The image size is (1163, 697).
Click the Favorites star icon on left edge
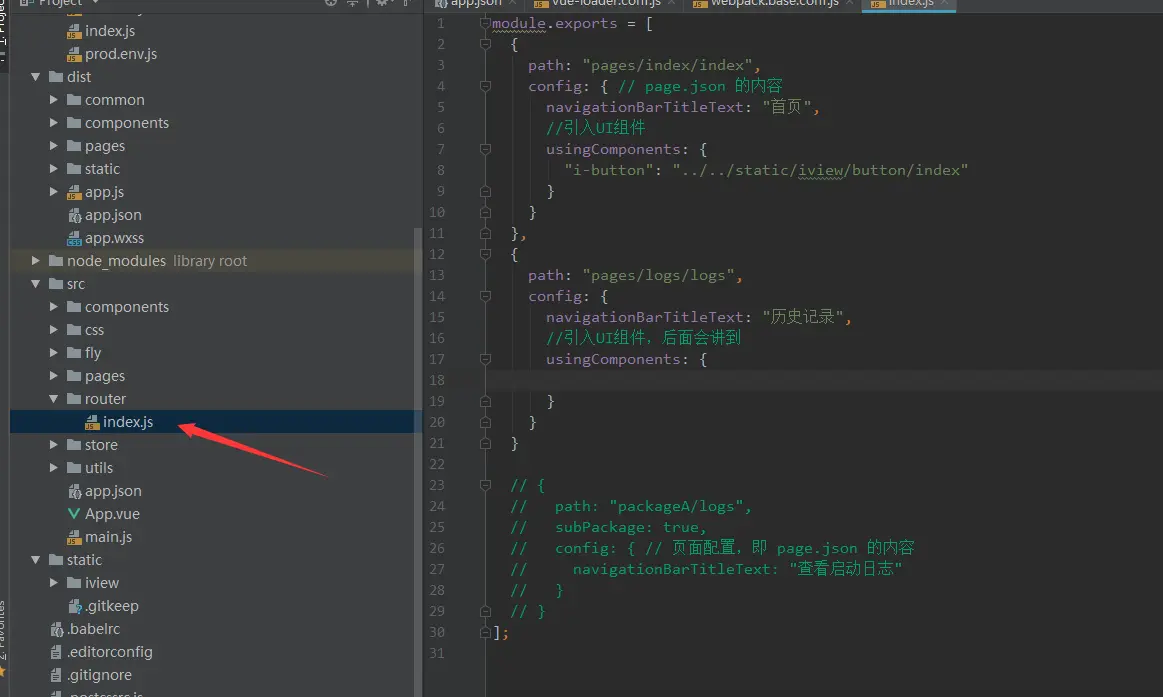pos(2,671)
